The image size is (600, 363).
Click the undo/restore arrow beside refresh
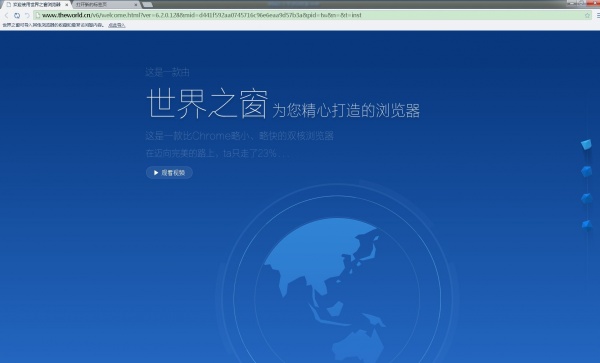point(27,15)
